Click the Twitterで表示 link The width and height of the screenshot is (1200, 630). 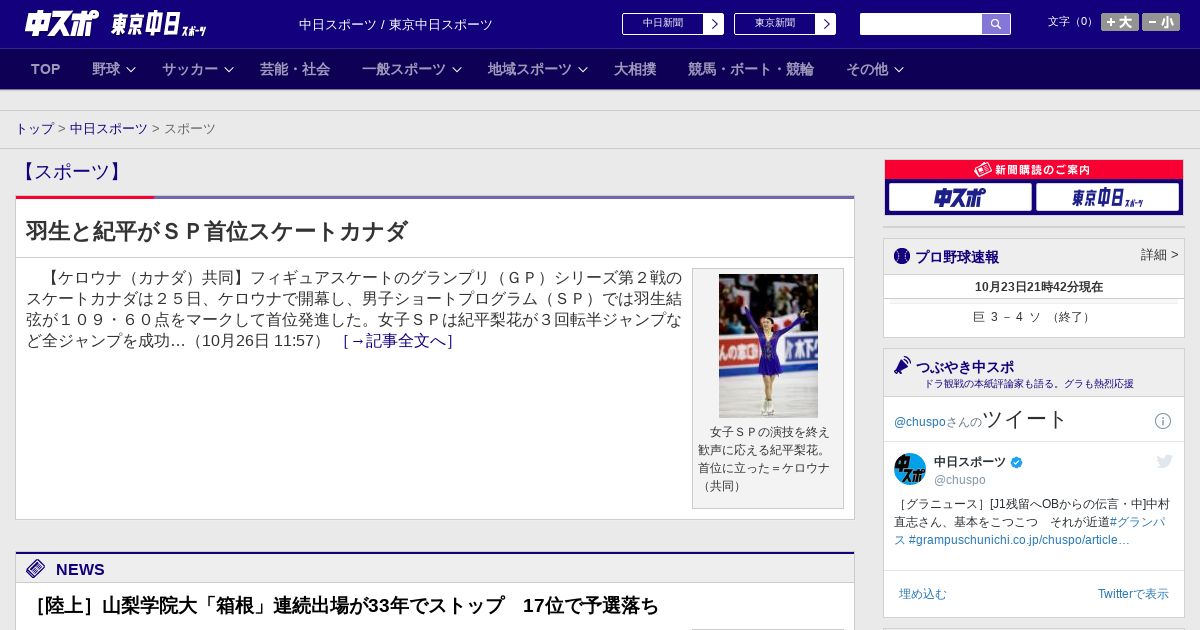tap(1133, 594)
